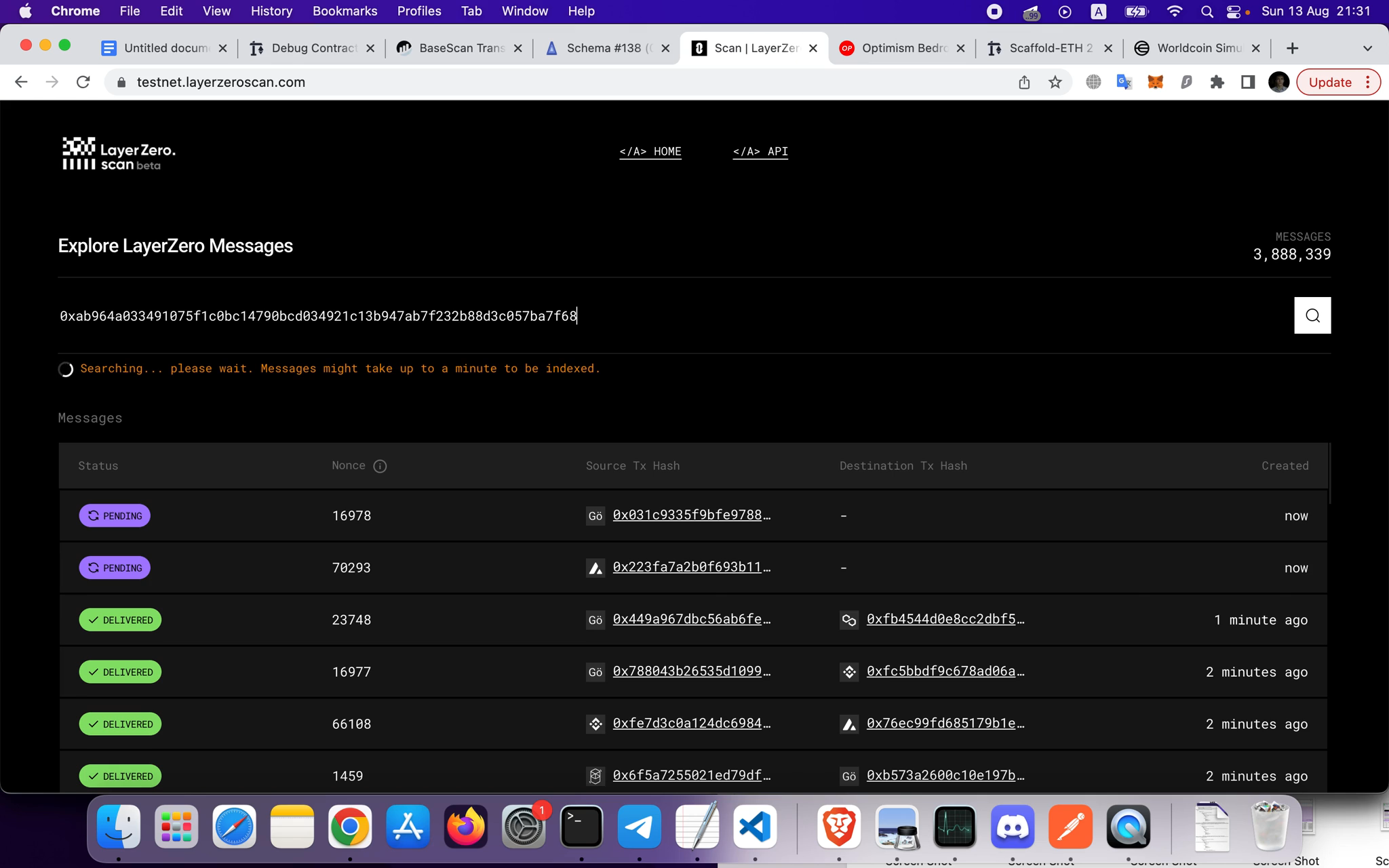Click the search magnifier button

1312,315
